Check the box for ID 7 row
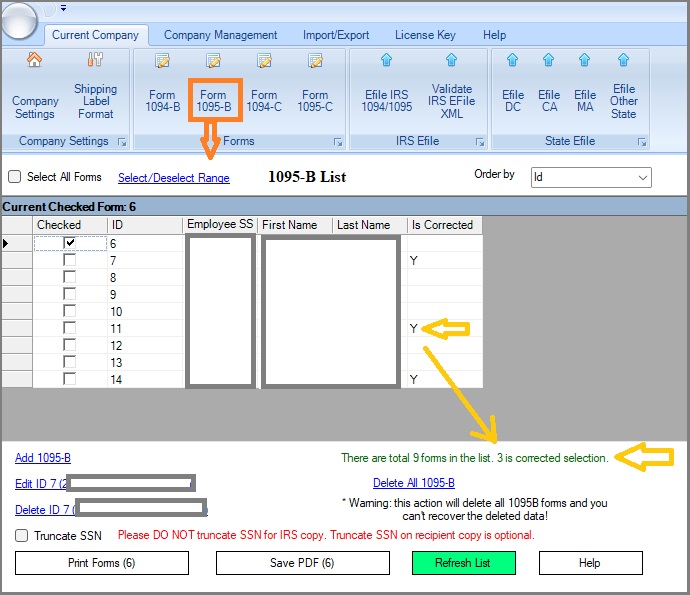 tap(69, 261)
